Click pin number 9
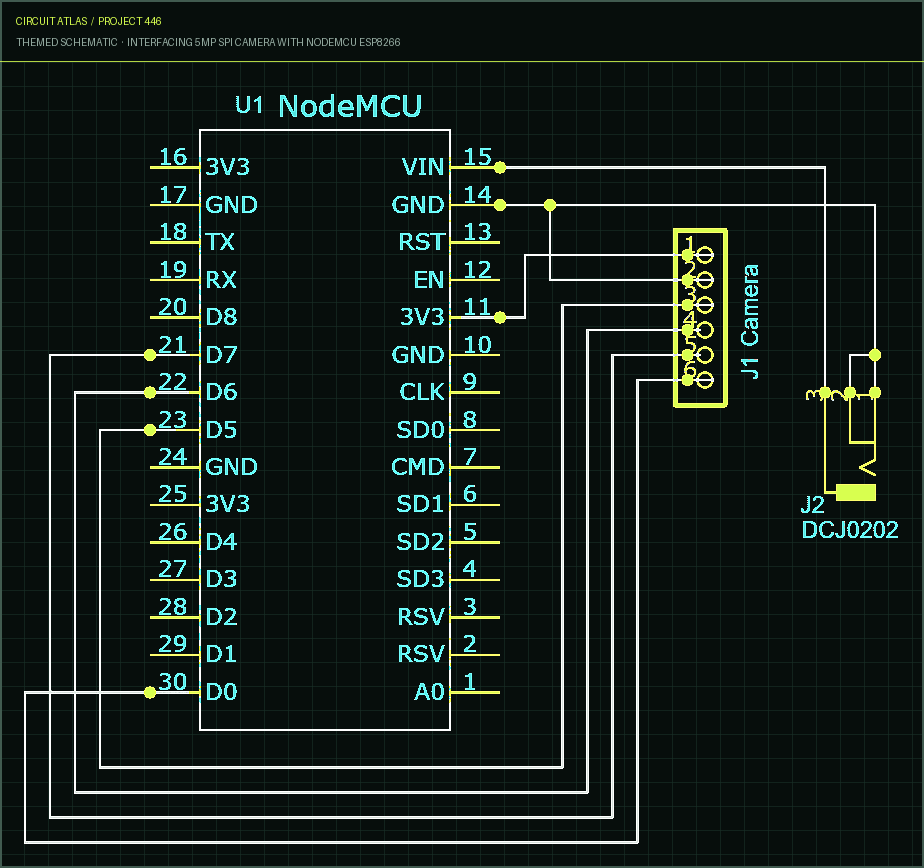Screen dimensions: 924x868 pyautogui.click(x=470, y=382)
